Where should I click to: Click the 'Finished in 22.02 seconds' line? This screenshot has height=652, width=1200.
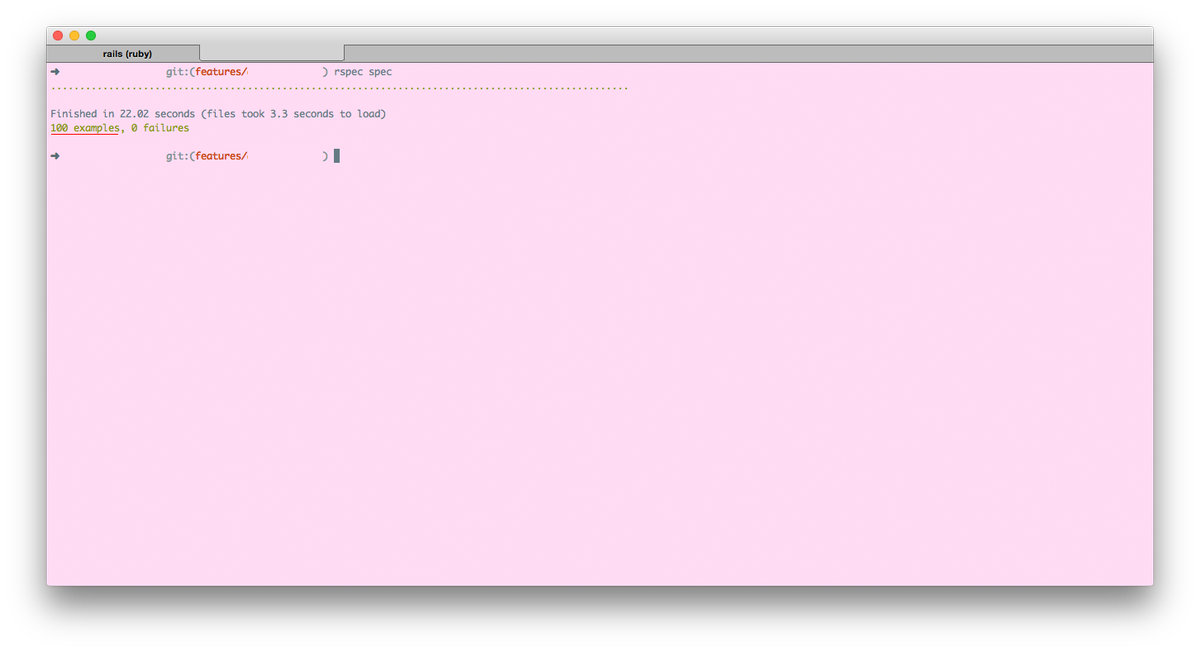(218, 114)
